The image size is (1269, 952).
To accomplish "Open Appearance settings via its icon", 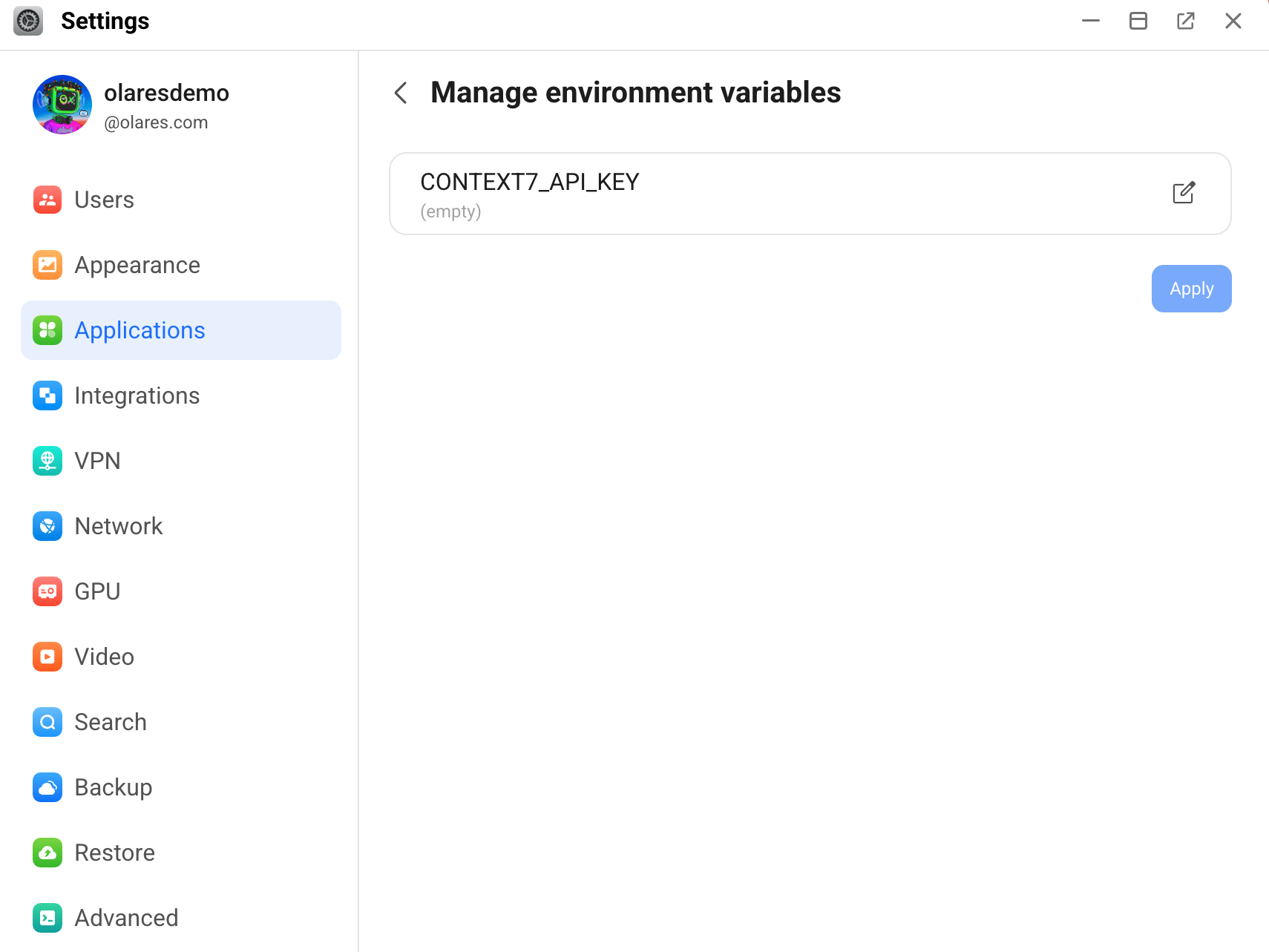I will point(47,264).
